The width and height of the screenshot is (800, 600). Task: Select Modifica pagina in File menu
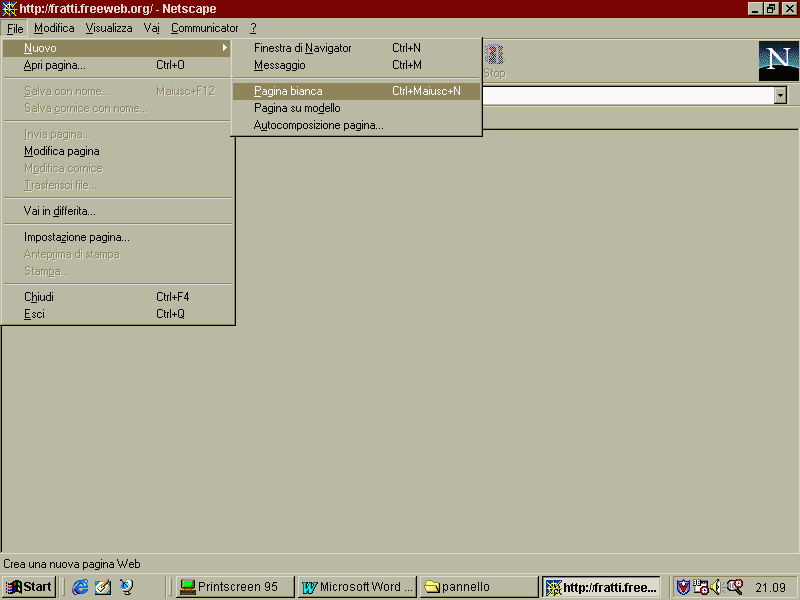(x=117, y=152)
